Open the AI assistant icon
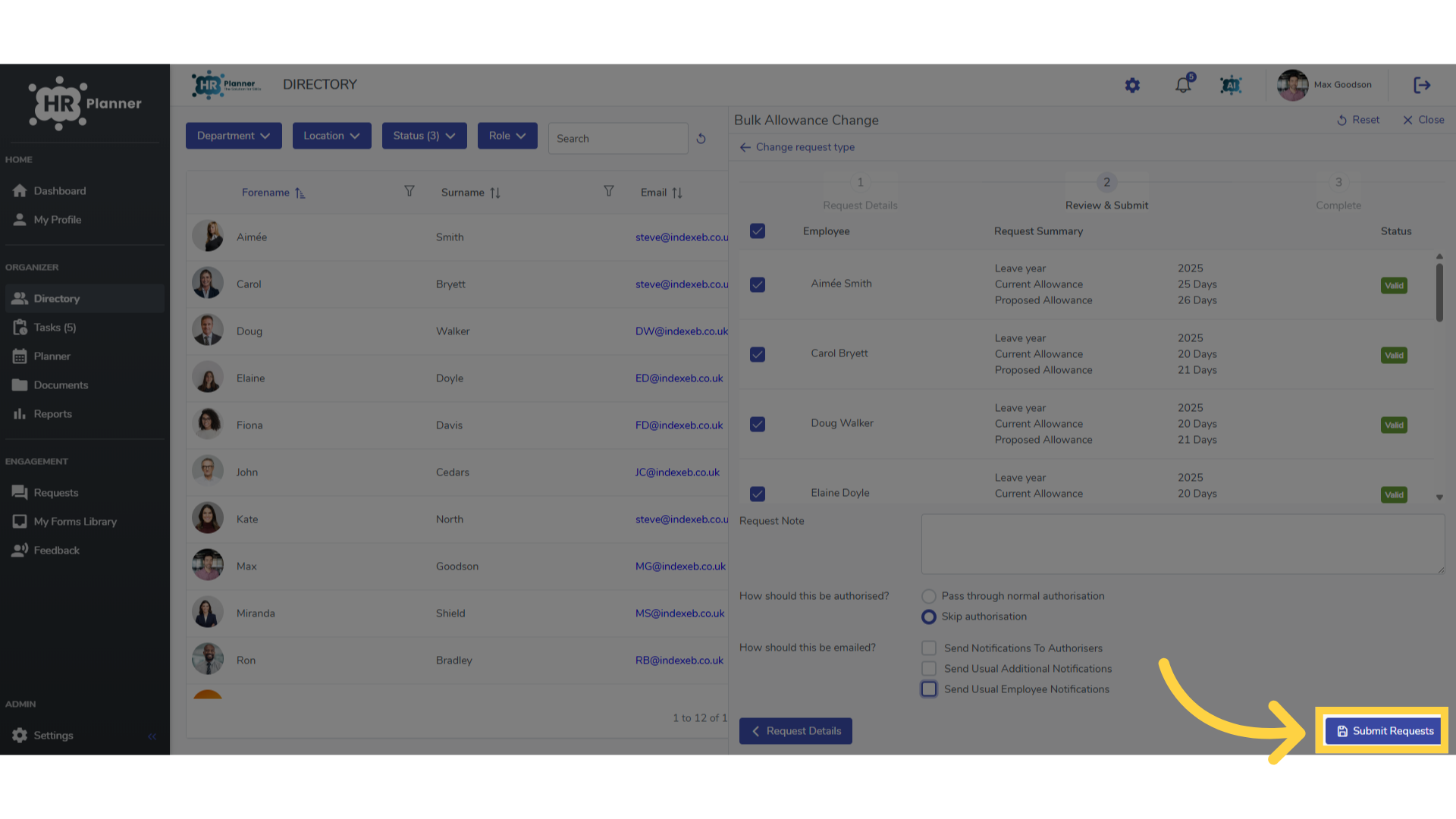1456x819 pixels. tap(1231, 86)
